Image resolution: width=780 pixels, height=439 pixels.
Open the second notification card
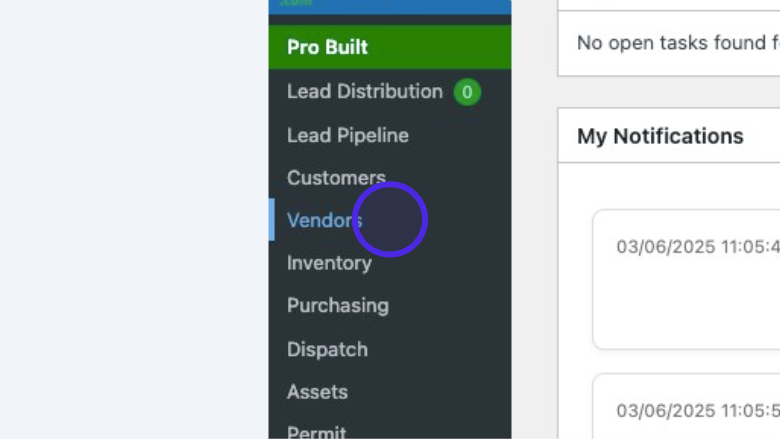[x=686, y=406]
